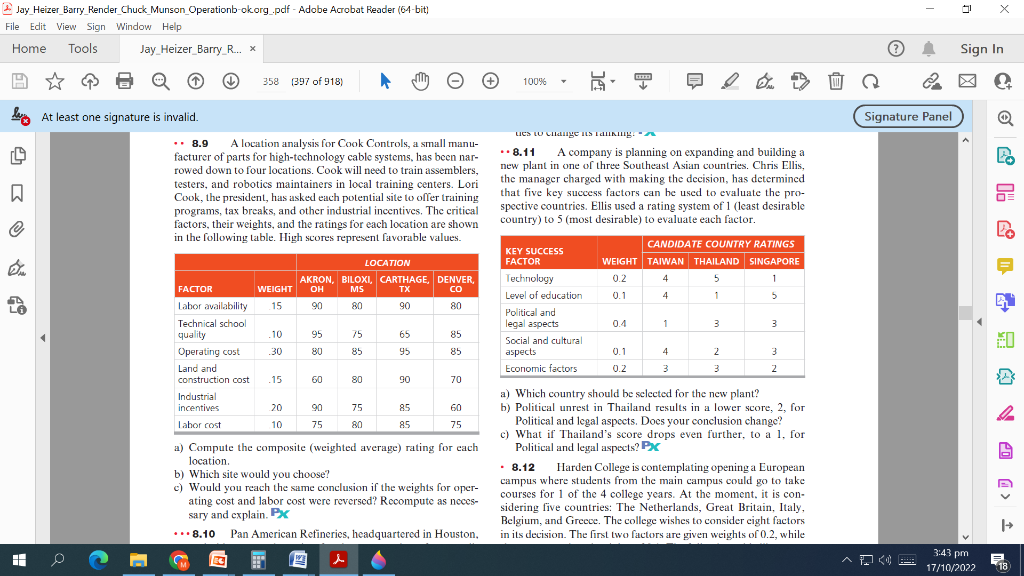Click the Sign In button

click(982, 49)
